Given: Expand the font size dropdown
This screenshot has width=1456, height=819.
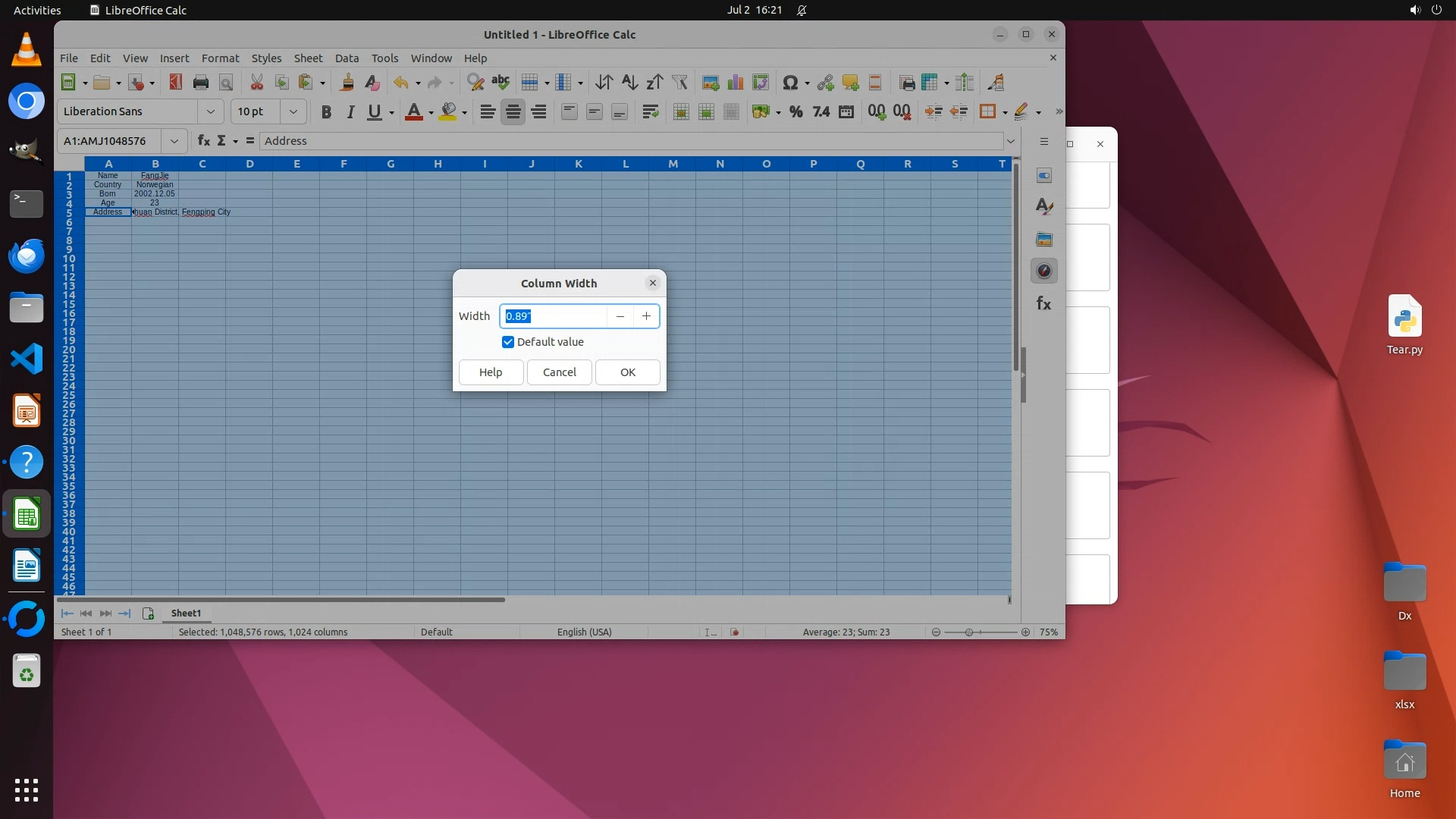Looking at the screenshot, I should tap(293, 111).
